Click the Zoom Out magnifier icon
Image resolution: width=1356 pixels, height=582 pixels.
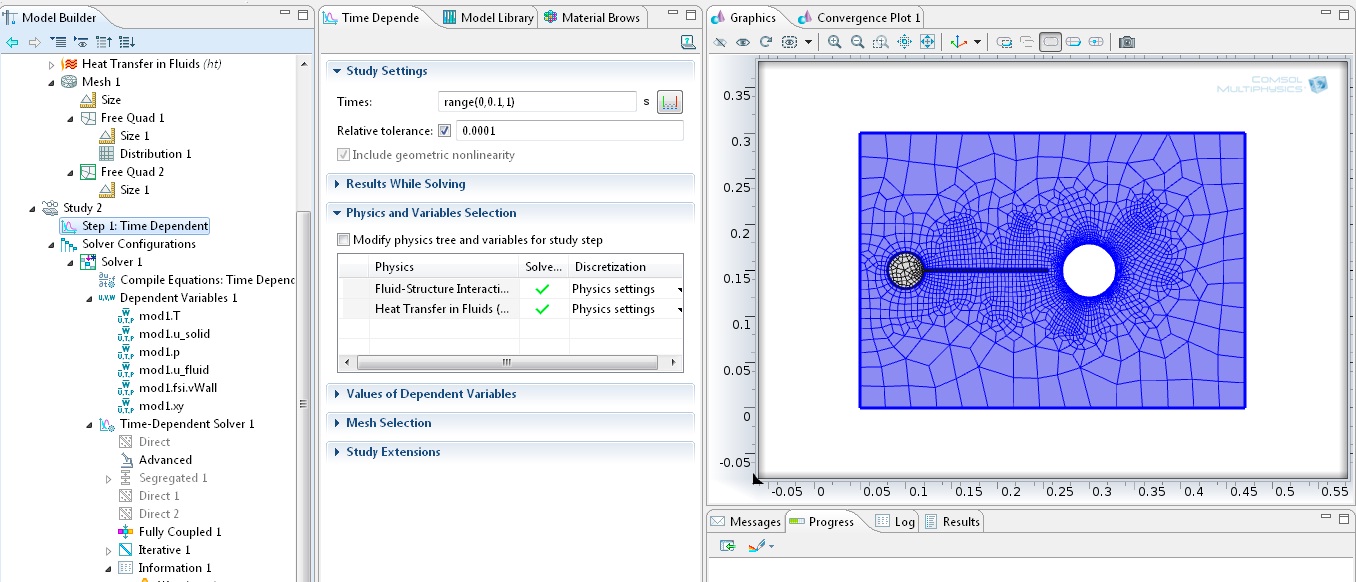(857, 42)
